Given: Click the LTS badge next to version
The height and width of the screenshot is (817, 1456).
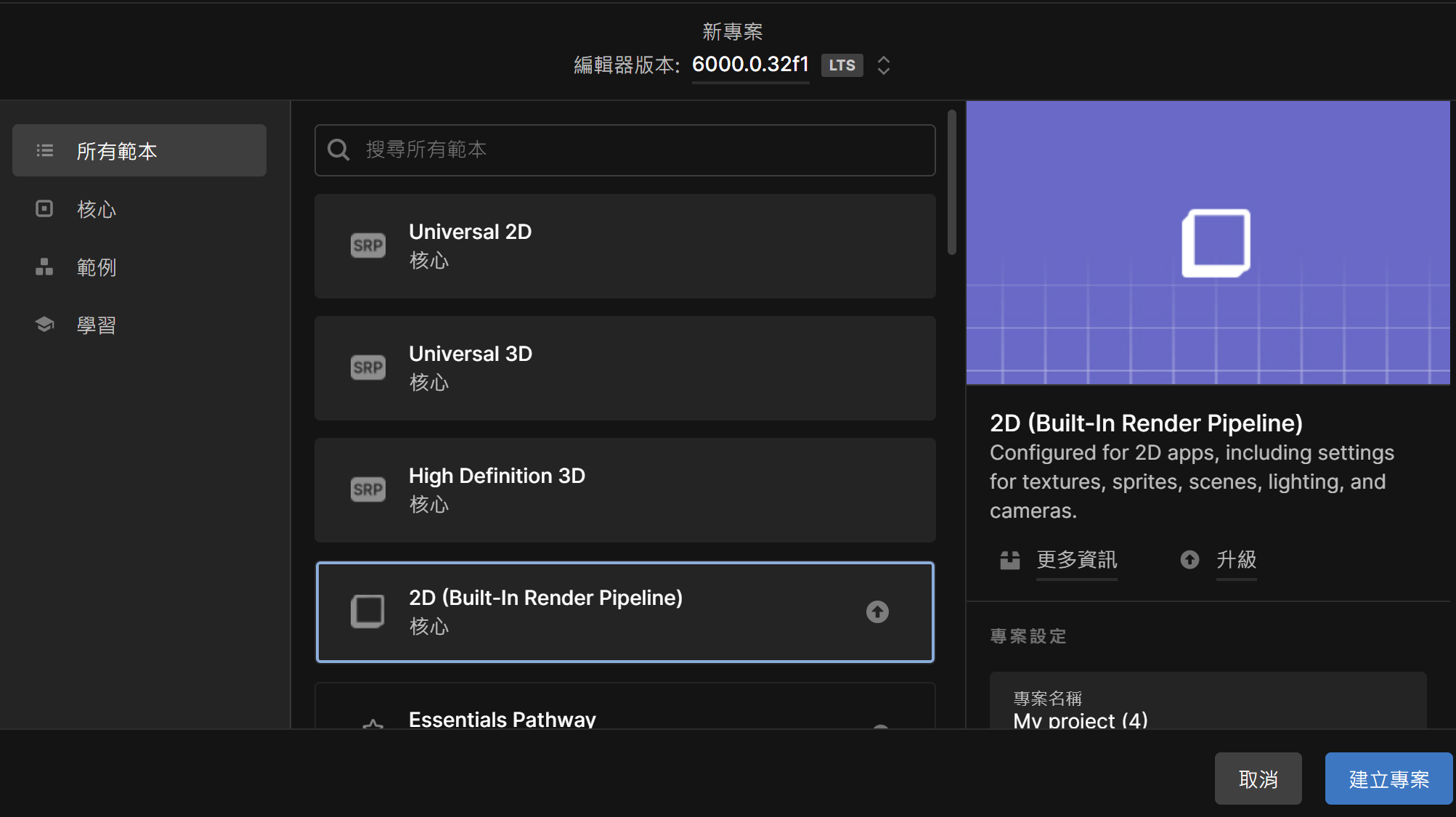Looking at the screenshot, I should coord(842,65).
